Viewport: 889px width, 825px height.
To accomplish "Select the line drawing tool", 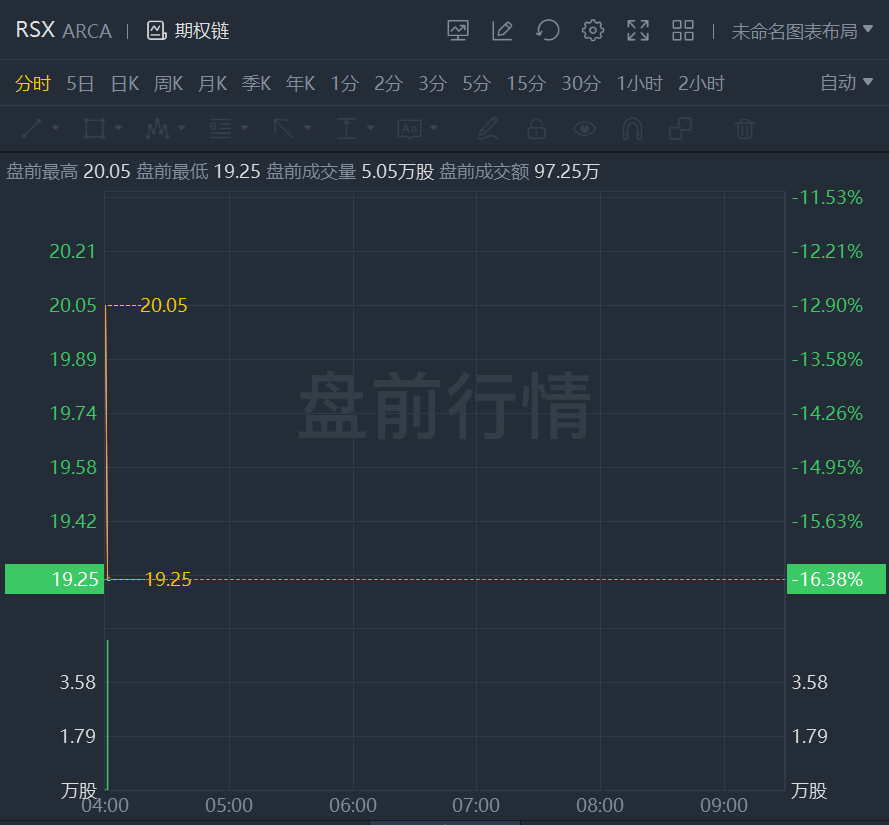I will 31,129.
